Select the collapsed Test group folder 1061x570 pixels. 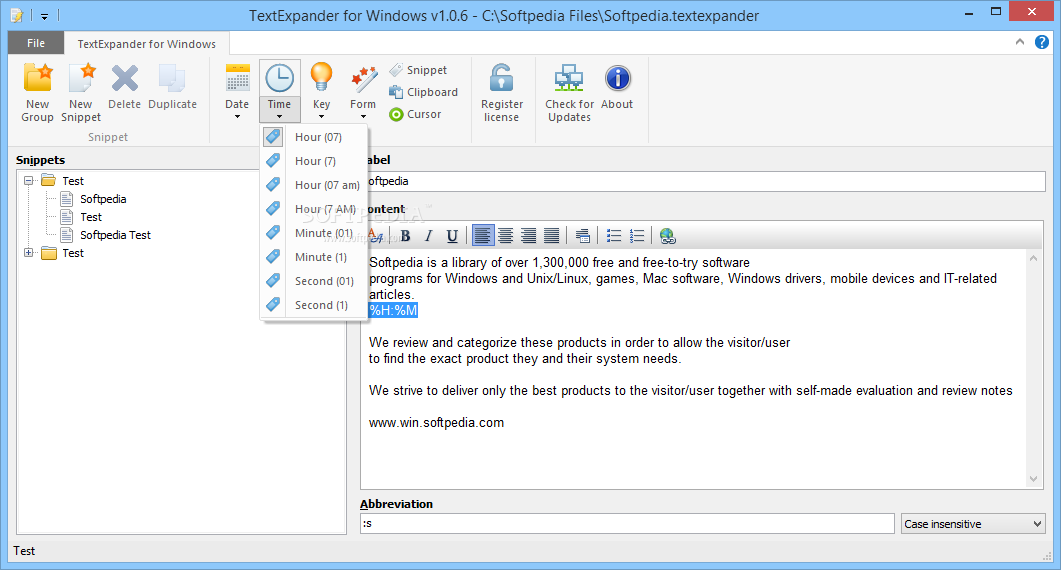point(73,253)
